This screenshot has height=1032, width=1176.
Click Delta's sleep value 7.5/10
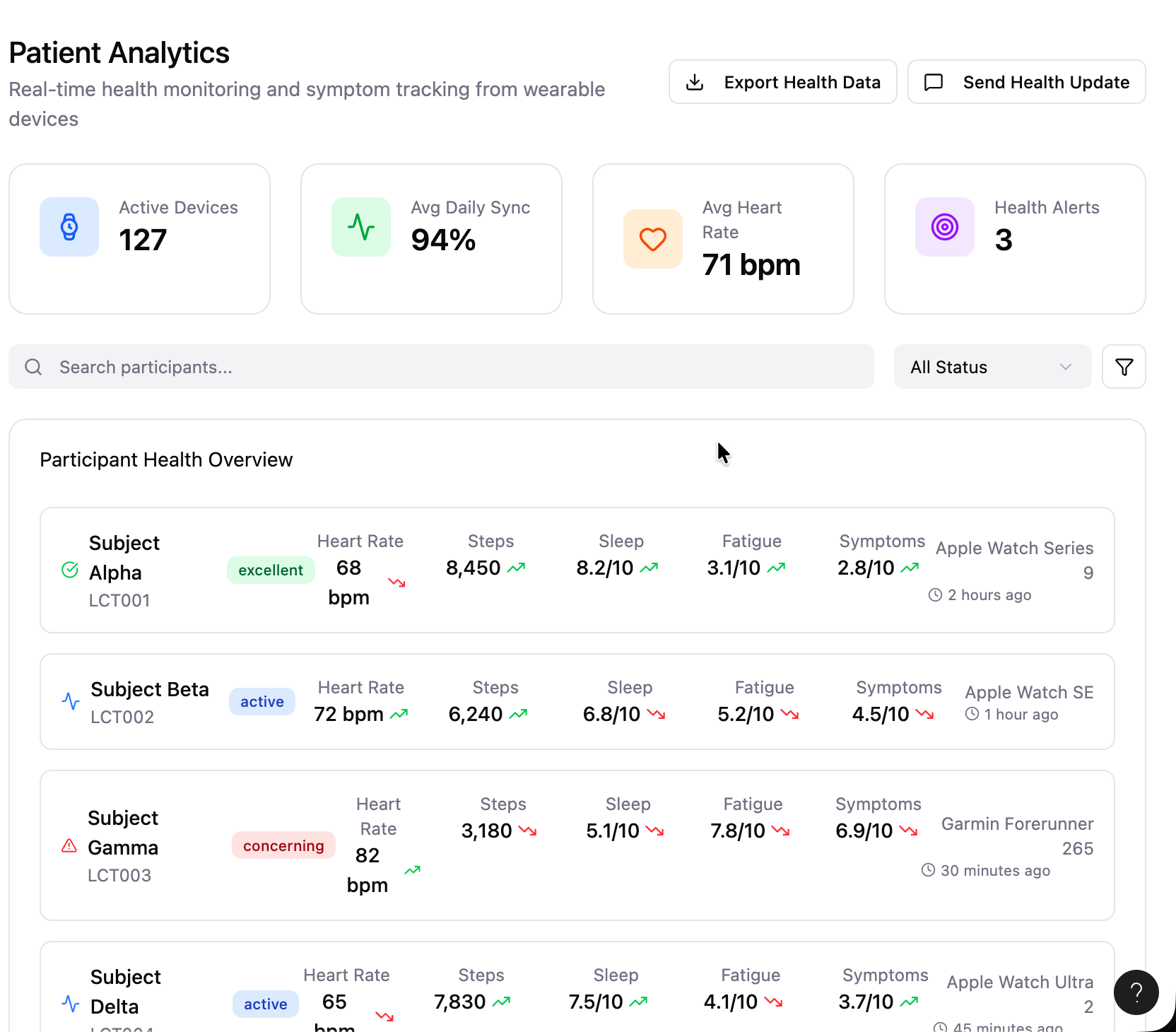tap(596, 1002)
